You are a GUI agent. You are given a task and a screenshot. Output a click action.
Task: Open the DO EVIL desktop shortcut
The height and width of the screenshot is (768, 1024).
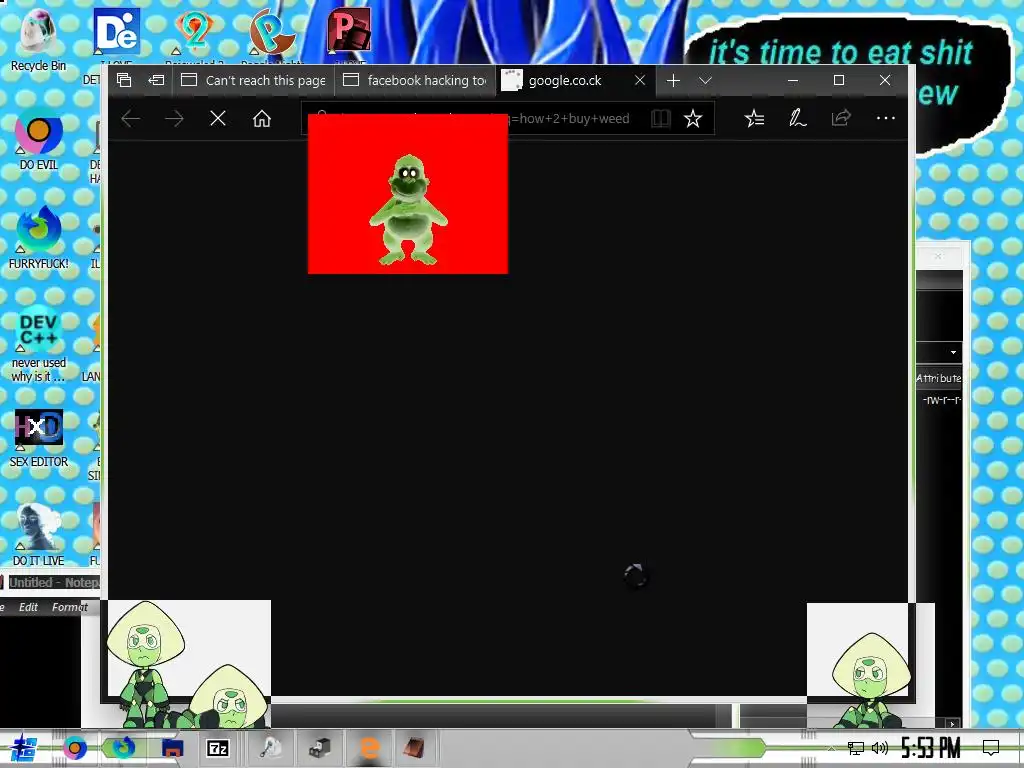[39, 140]
